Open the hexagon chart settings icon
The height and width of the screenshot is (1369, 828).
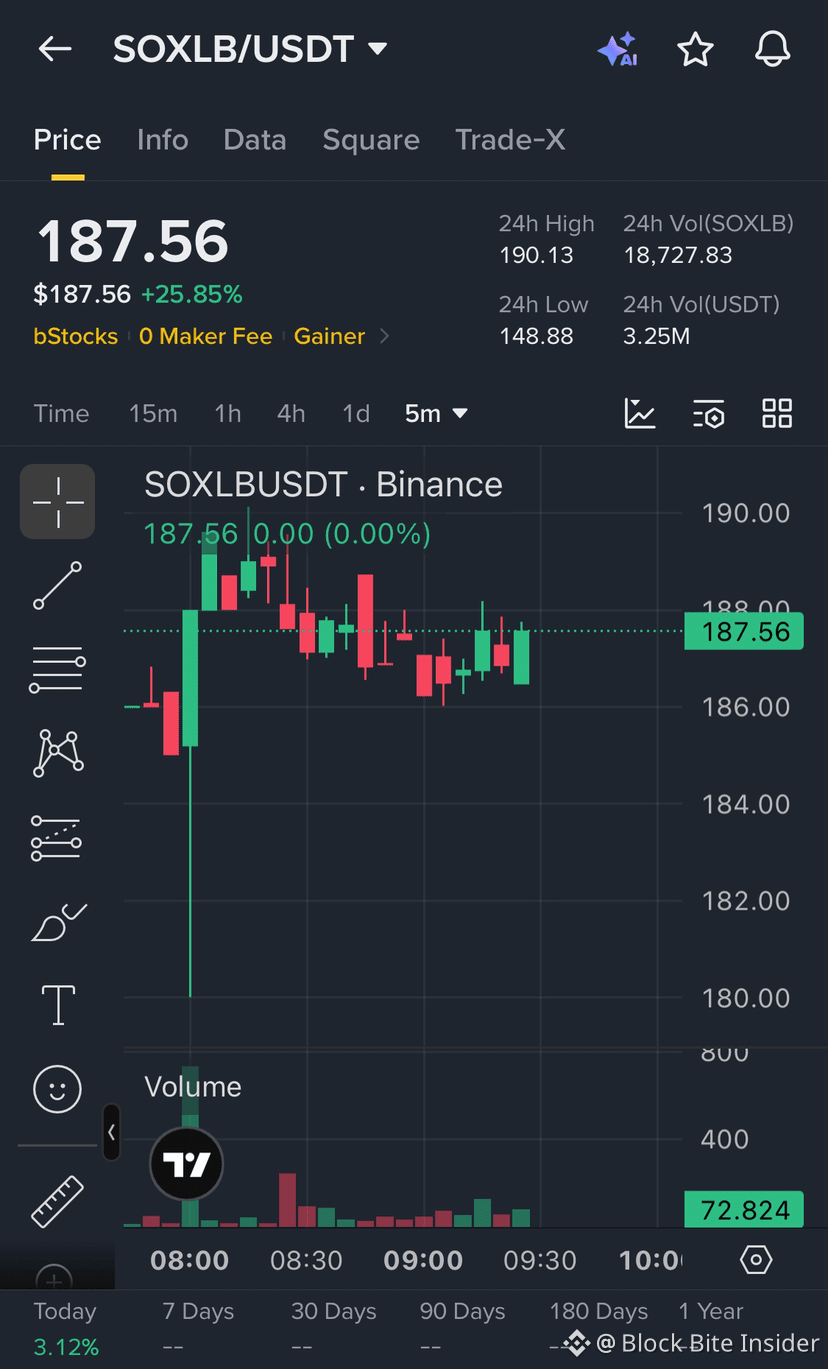coord(756,1260)
